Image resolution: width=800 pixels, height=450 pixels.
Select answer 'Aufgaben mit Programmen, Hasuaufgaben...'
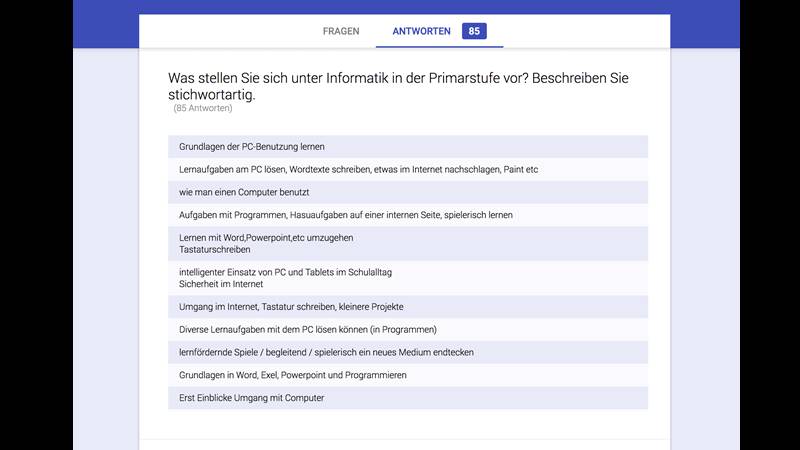pos(408,215)
